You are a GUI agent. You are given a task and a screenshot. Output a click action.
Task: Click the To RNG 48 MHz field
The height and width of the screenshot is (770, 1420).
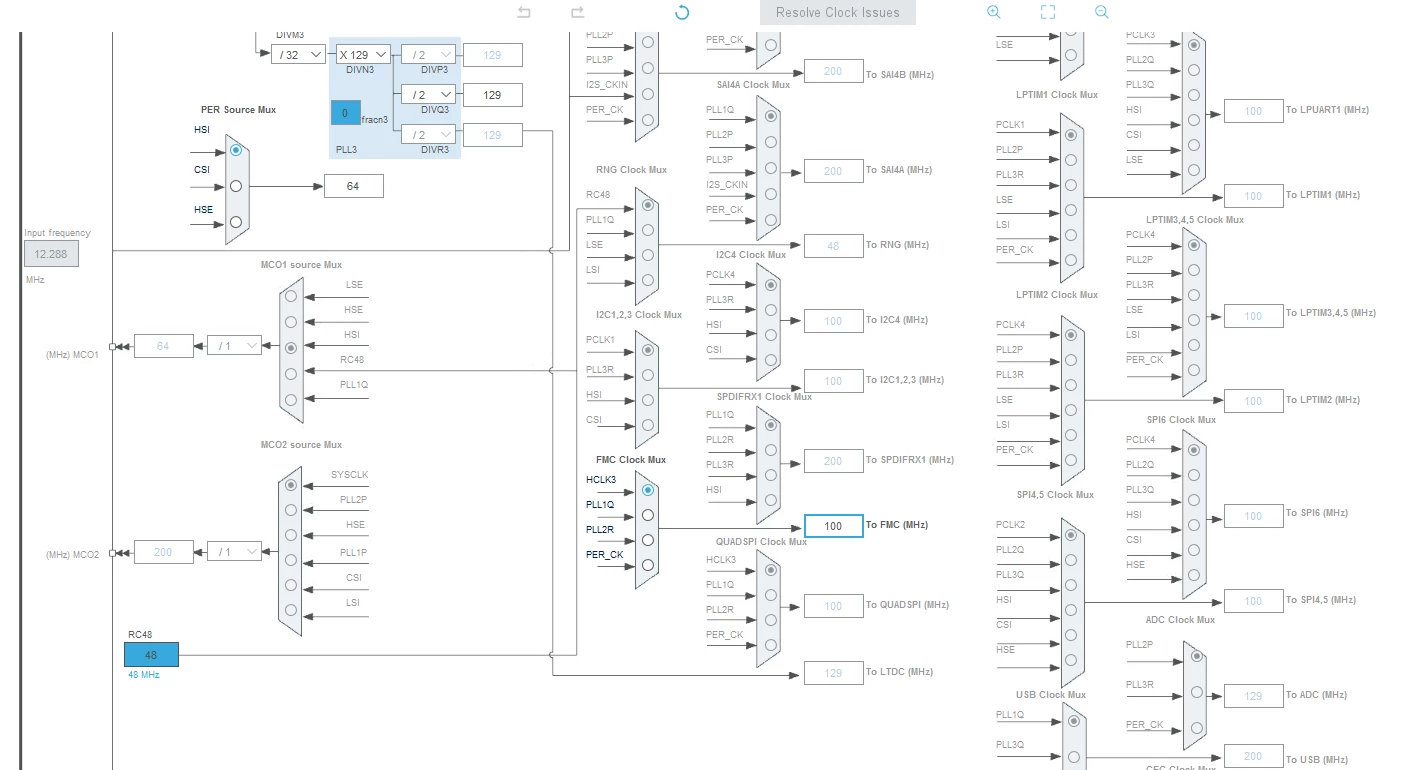pos(833,246)
